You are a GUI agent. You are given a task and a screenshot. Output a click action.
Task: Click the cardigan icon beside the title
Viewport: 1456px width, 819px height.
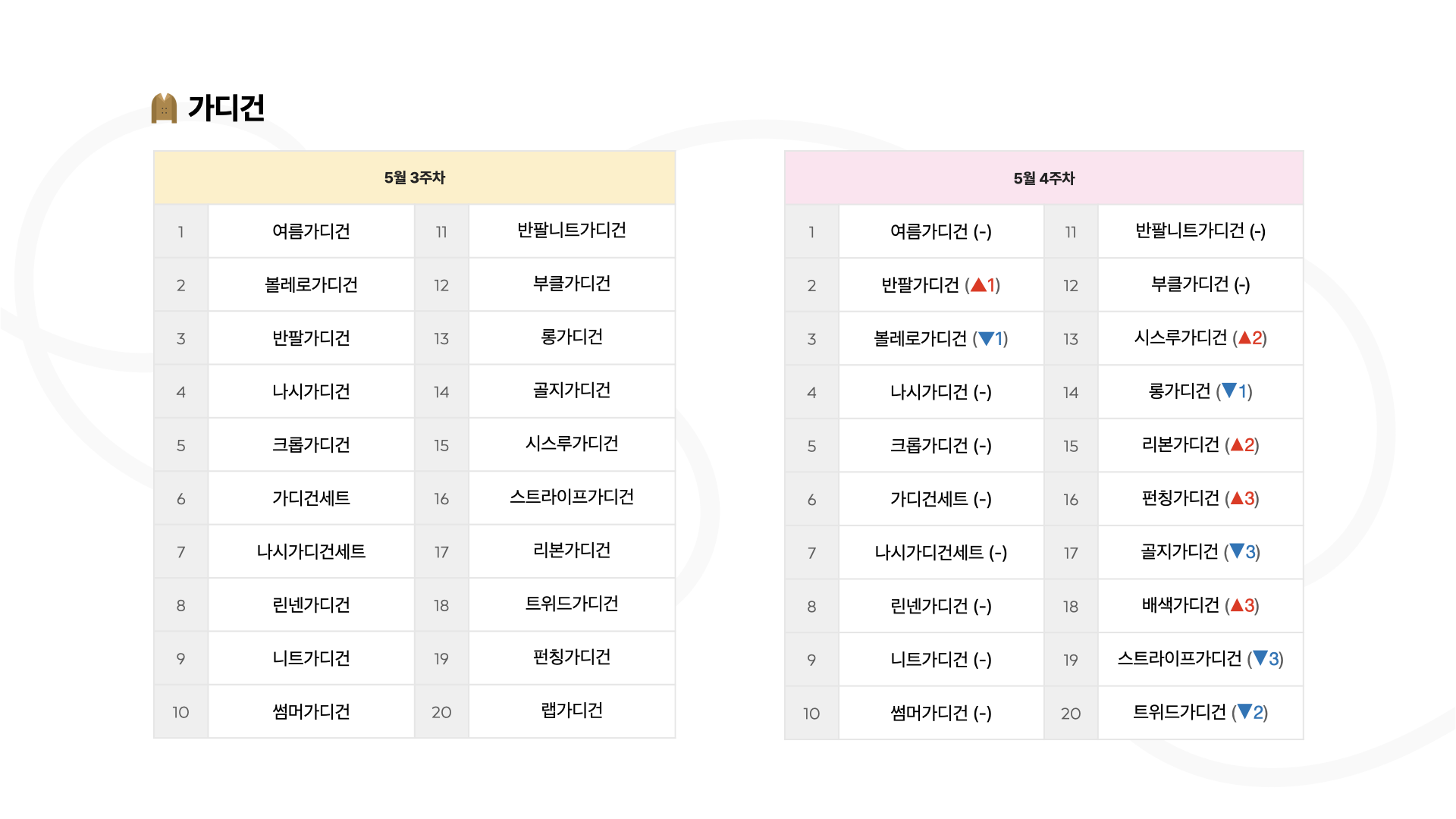164,108
